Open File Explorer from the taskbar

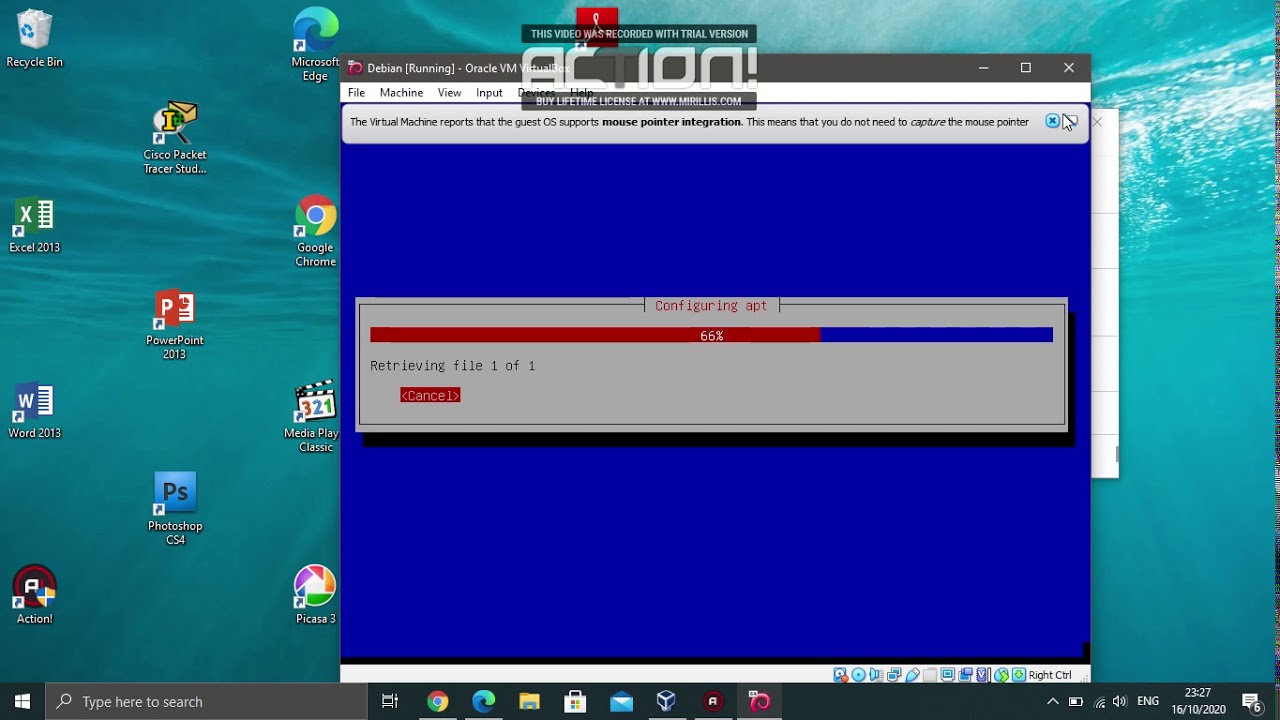(529, 702)
